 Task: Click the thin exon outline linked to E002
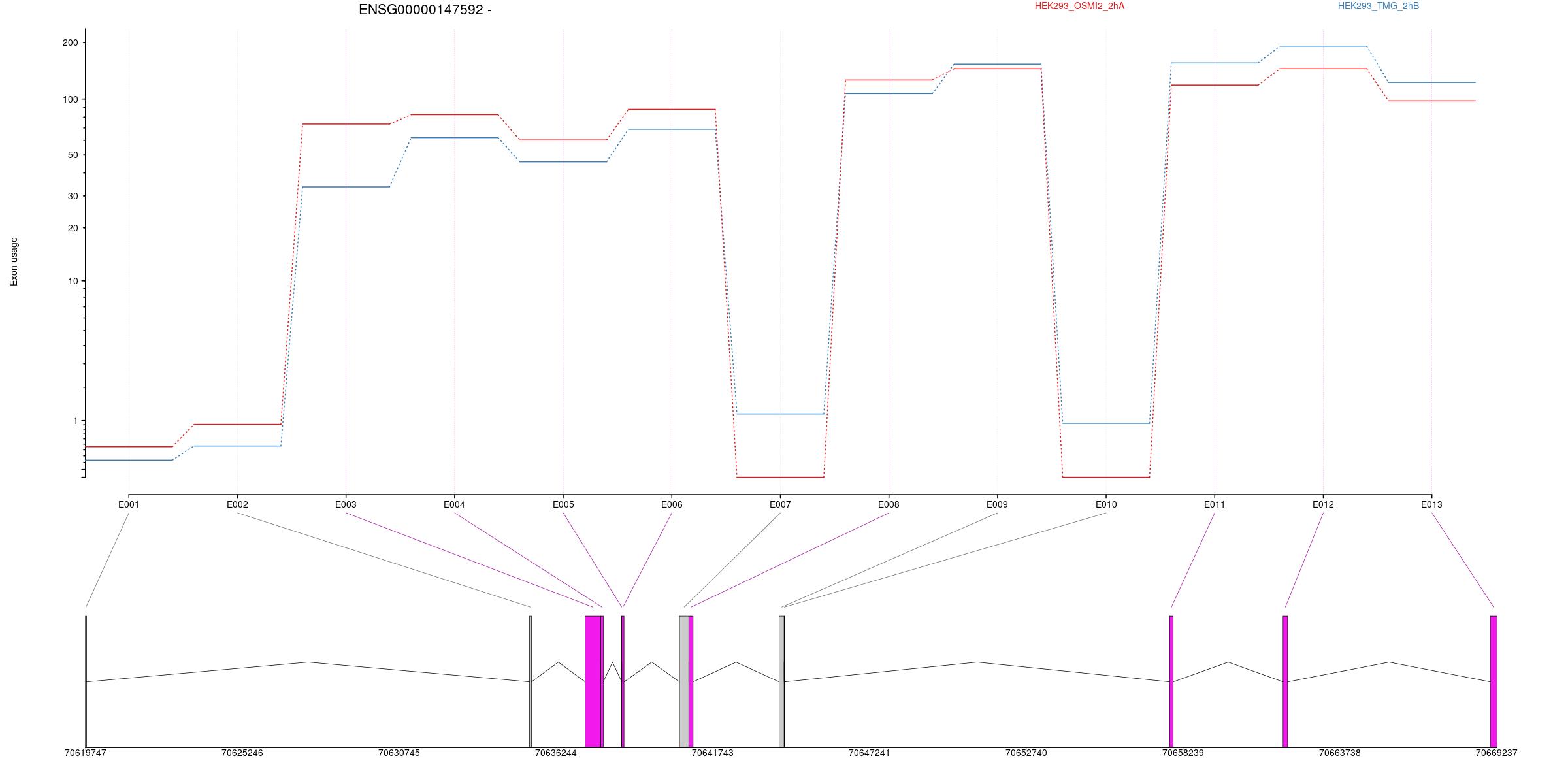click(x=531, y=681)
